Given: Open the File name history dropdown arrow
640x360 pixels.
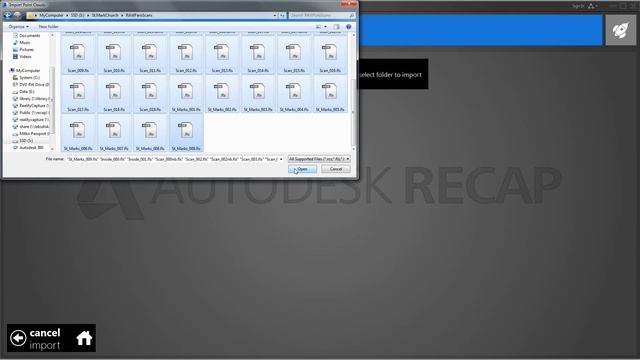Looking at the screenshot, I should [x=281, y=159].
